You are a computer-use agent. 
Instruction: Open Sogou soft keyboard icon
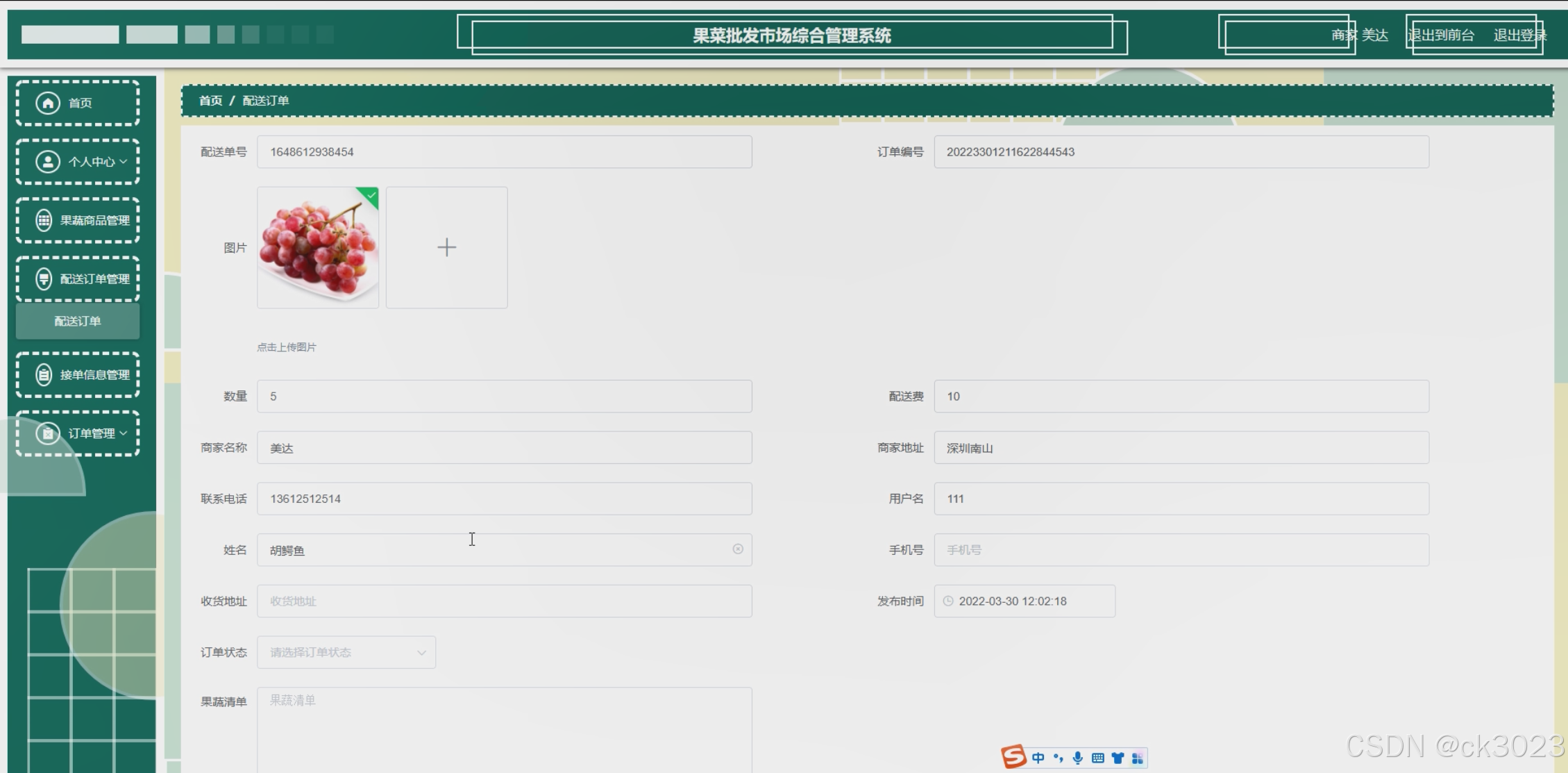pyautogui.click(x=1097, y=758)
